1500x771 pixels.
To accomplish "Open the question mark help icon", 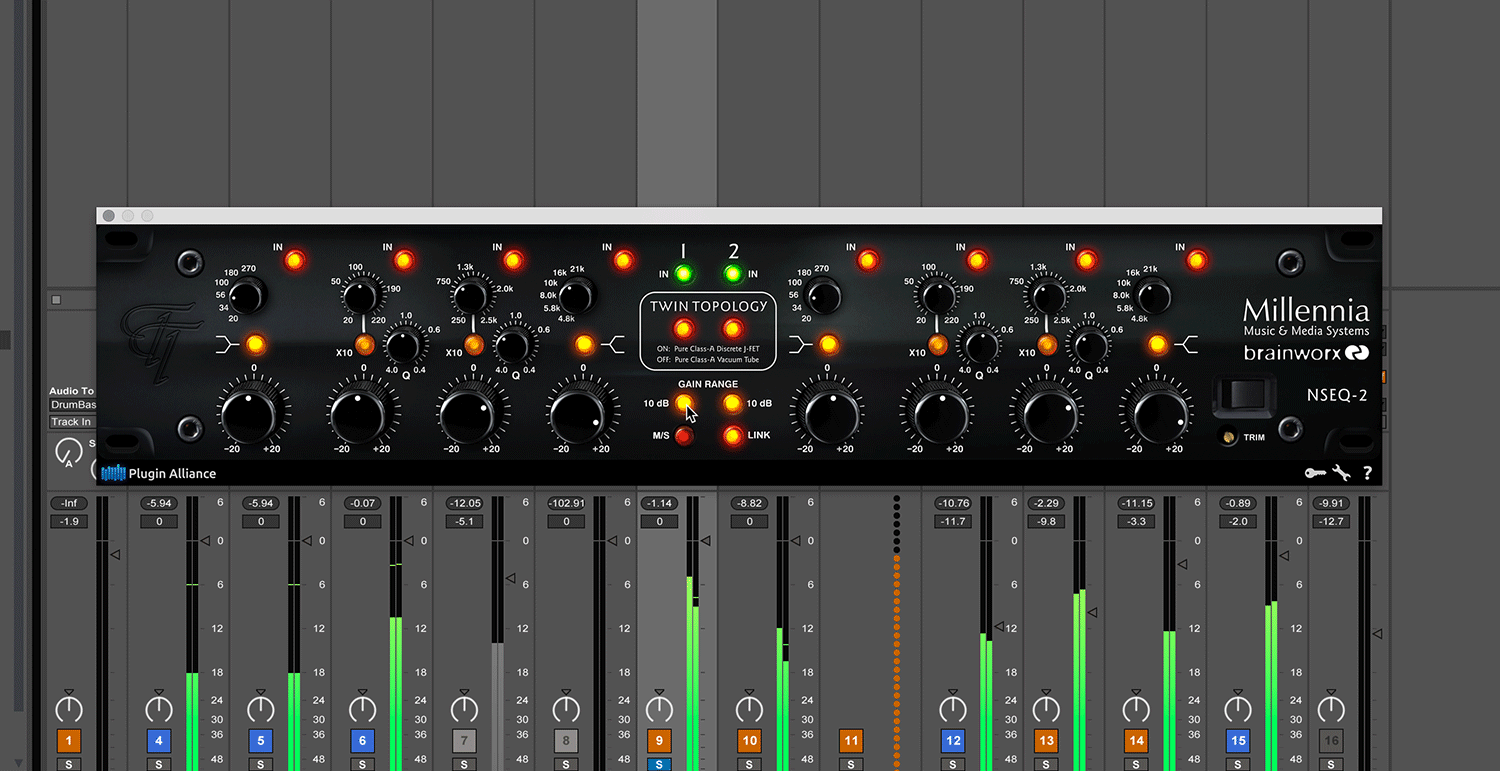I will 1367,473.
